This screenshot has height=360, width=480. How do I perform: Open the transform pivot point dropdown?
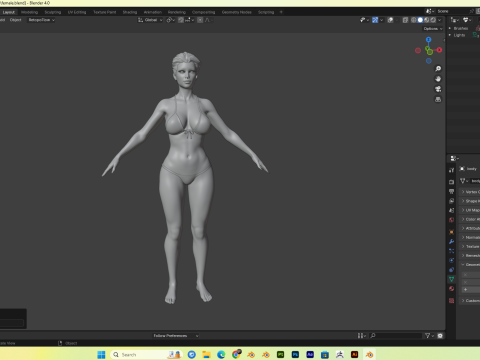pyautogui.click(x=170, y=20)
